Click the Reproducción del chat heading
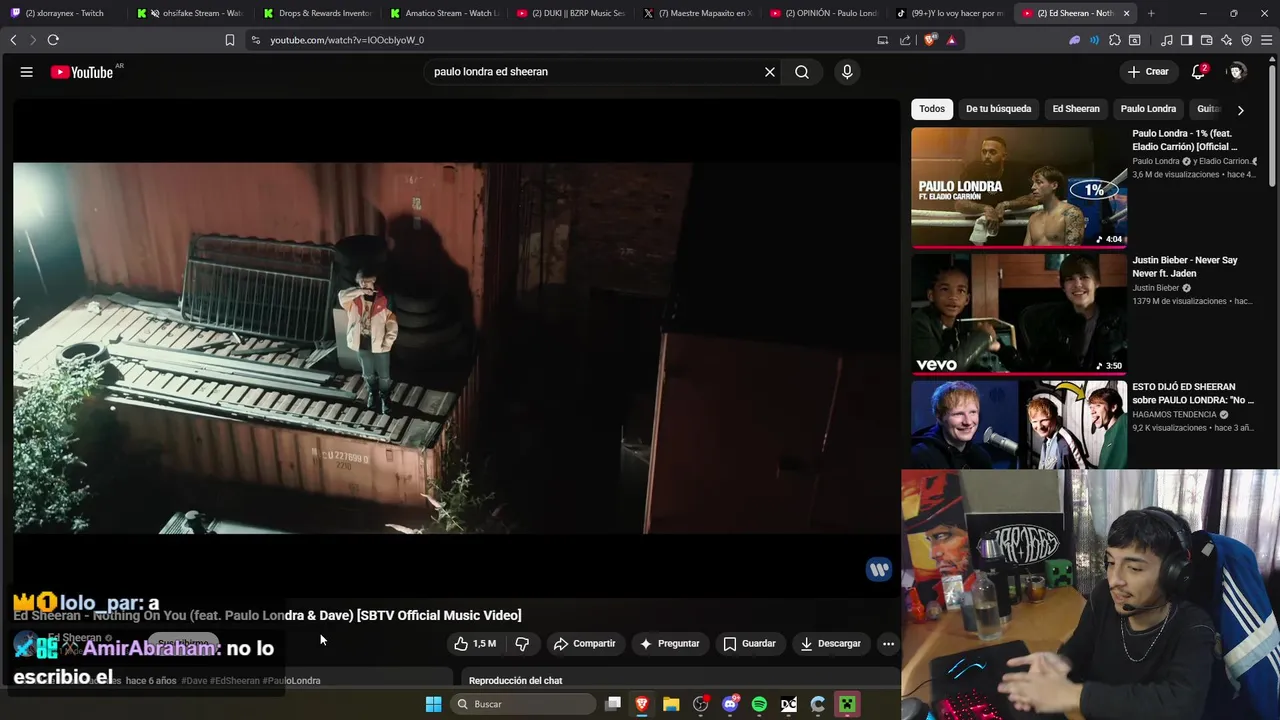The width and height of the screenshot is (1280, 720). point(515,681)
